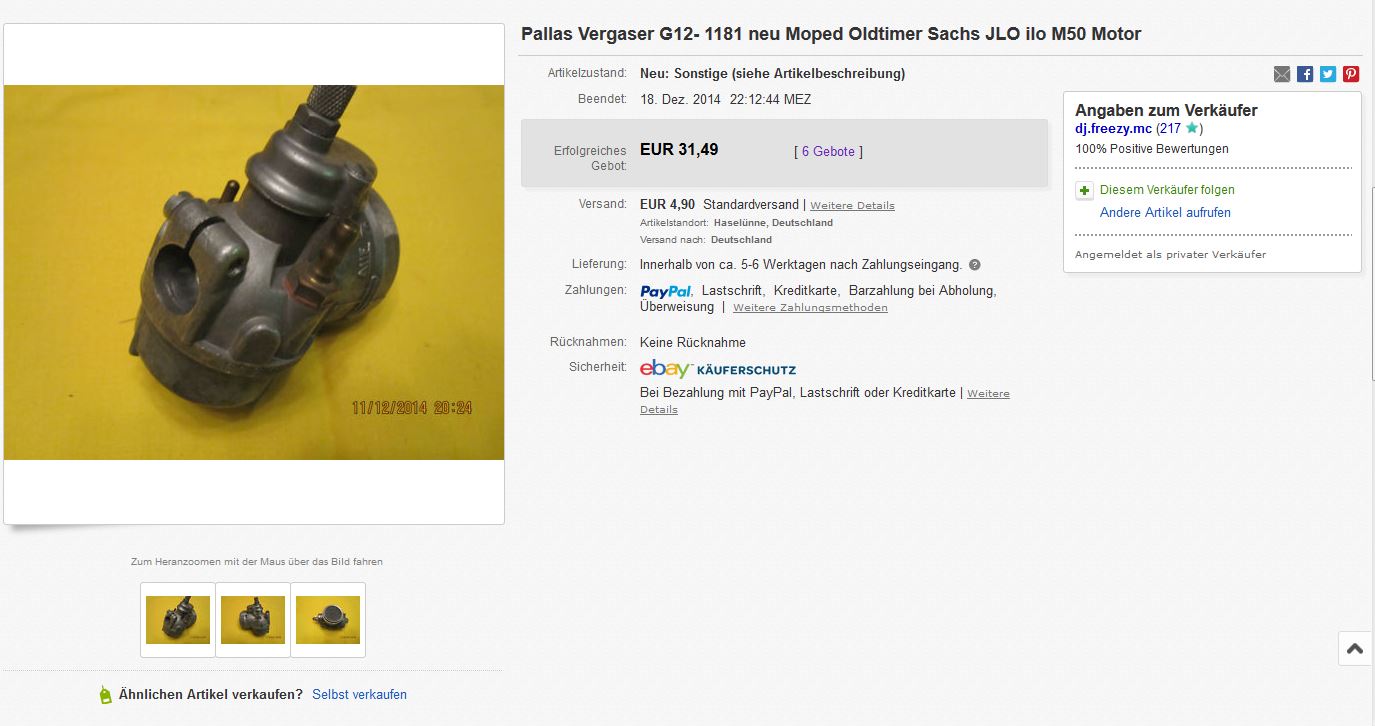Click the scroll-to-top arrow button
1375x726 pixels.
(1355, 649)
